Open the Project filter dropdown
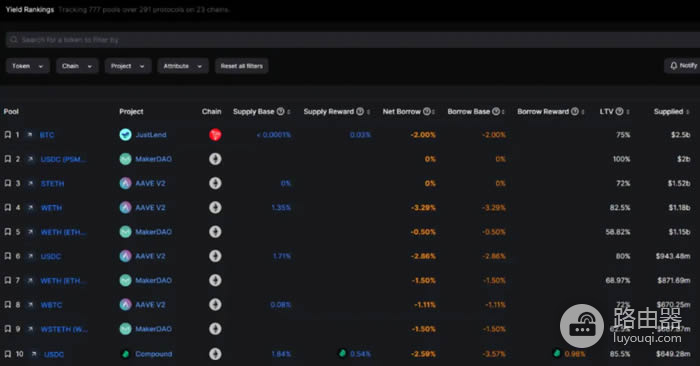The height and width of the screenshot is (366, 700). tap(128, 66)
